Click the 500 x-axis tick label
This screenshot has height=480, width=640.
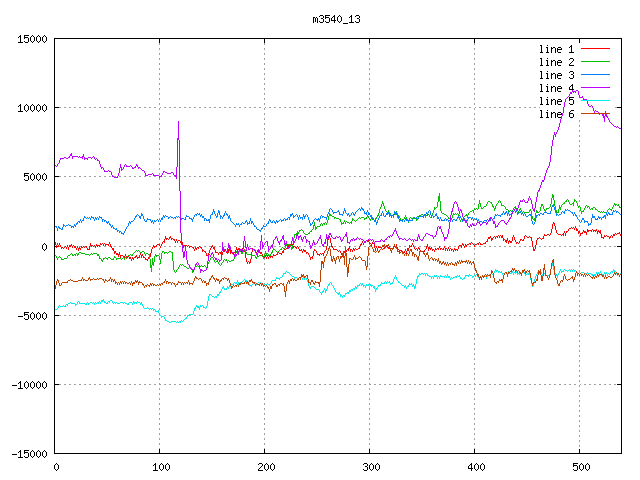(579, 467)
